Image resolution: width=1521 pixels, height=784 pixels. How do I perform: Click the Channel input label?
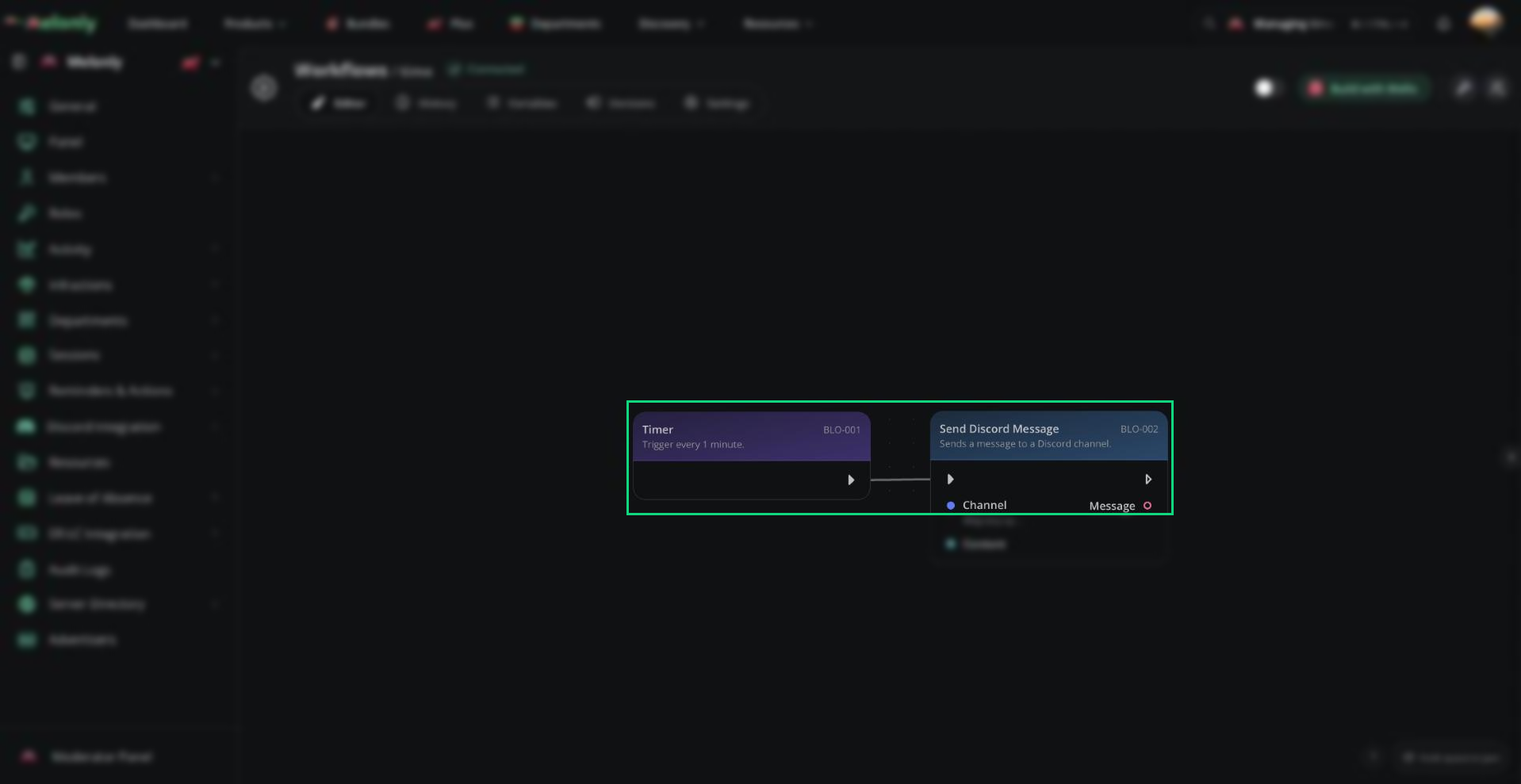[984, 505]
